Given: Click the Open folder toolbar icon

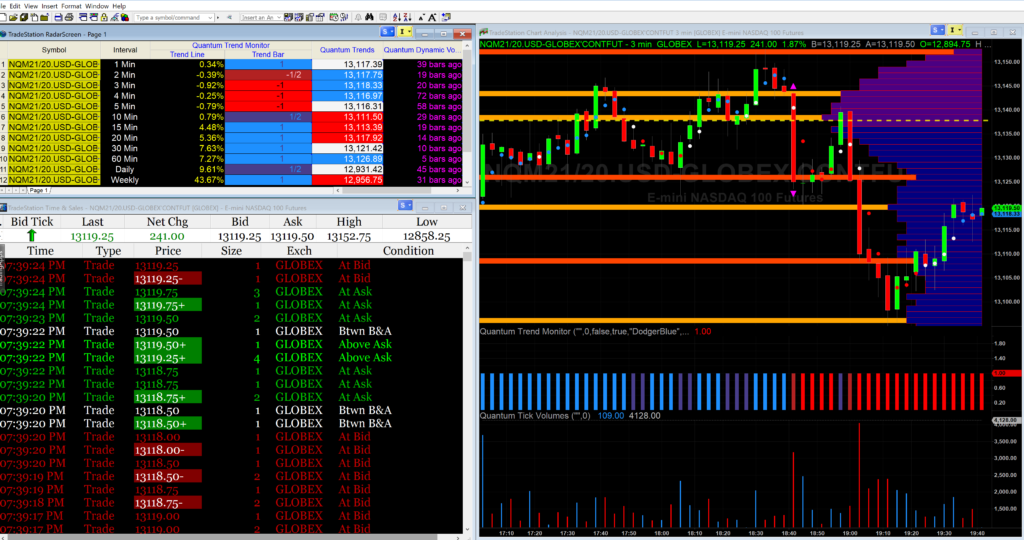Looking at the screenshot, I should (x=14, y=17).
